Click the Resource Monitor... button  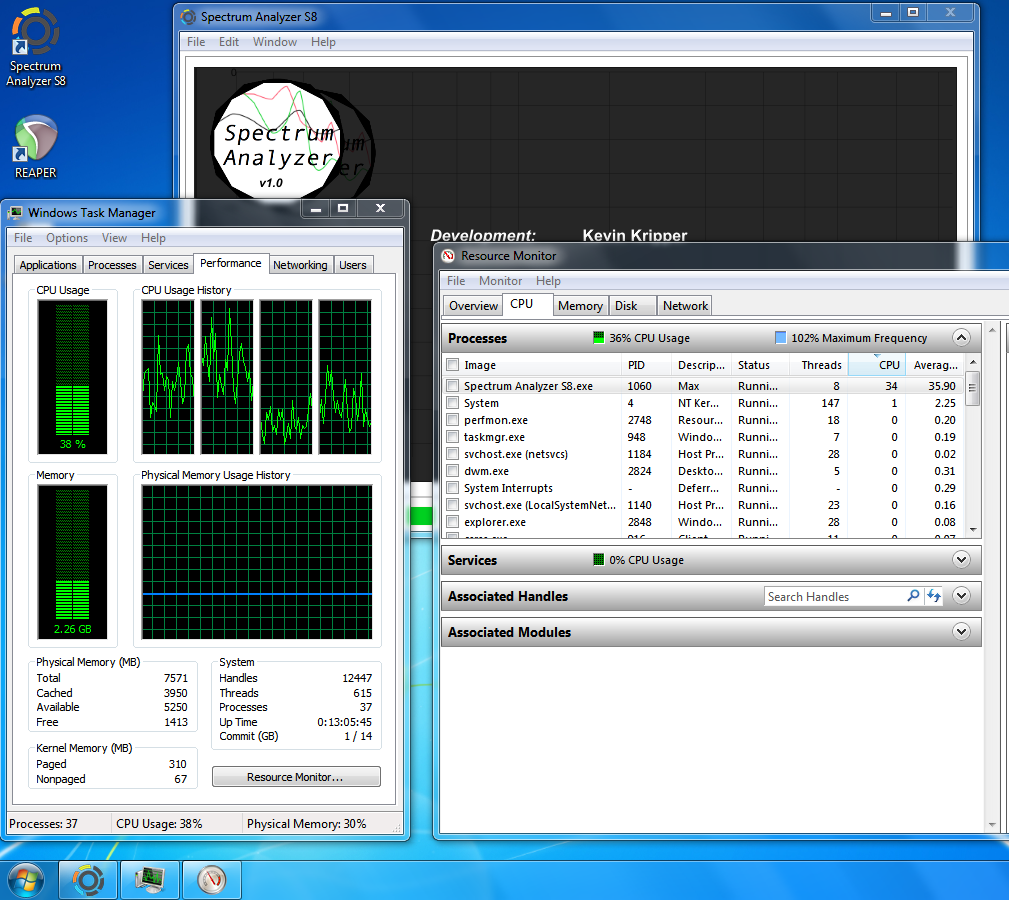tap(296, 776)
